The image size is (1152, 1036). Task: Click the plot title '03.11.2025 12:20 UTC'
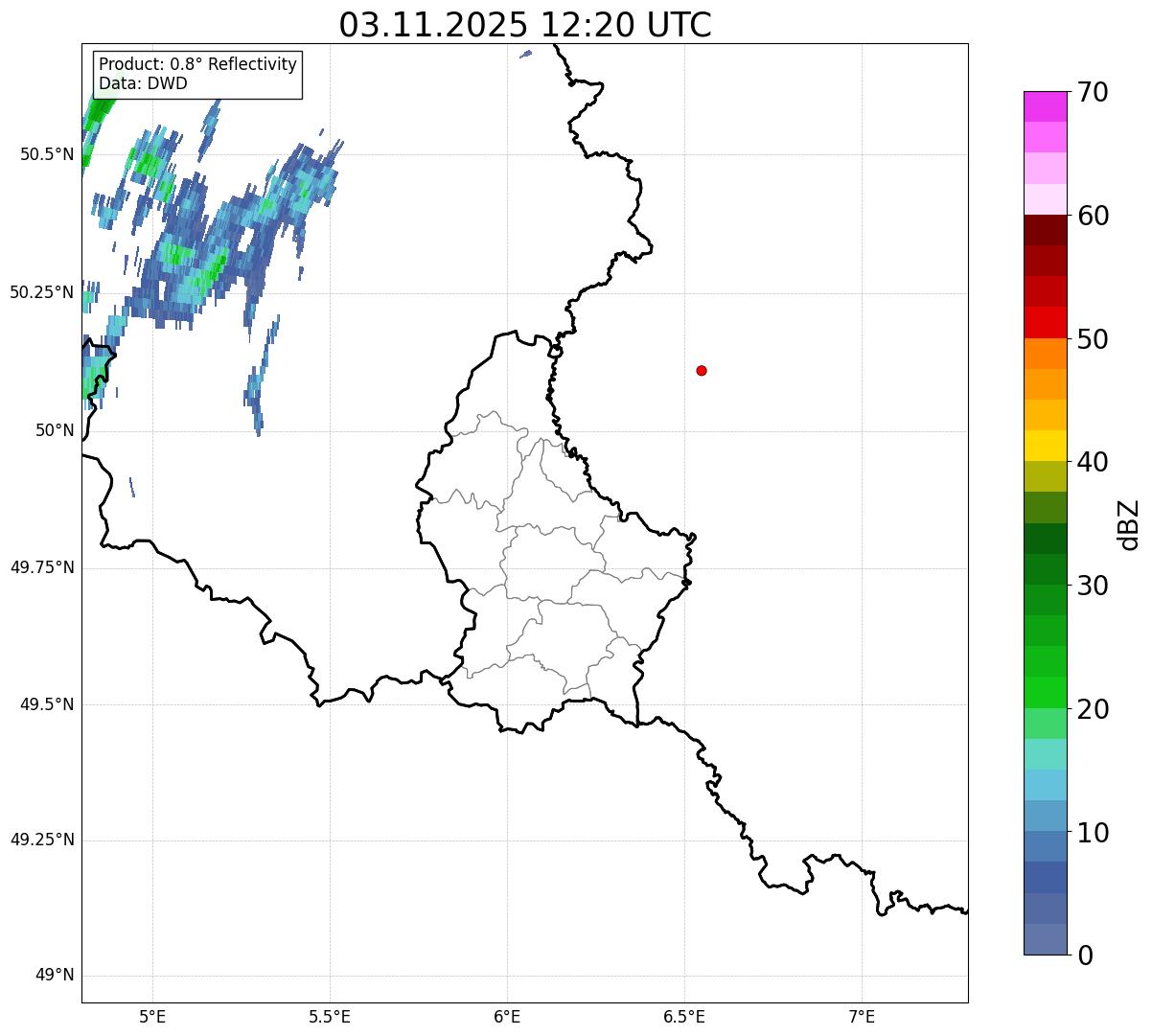525,25
